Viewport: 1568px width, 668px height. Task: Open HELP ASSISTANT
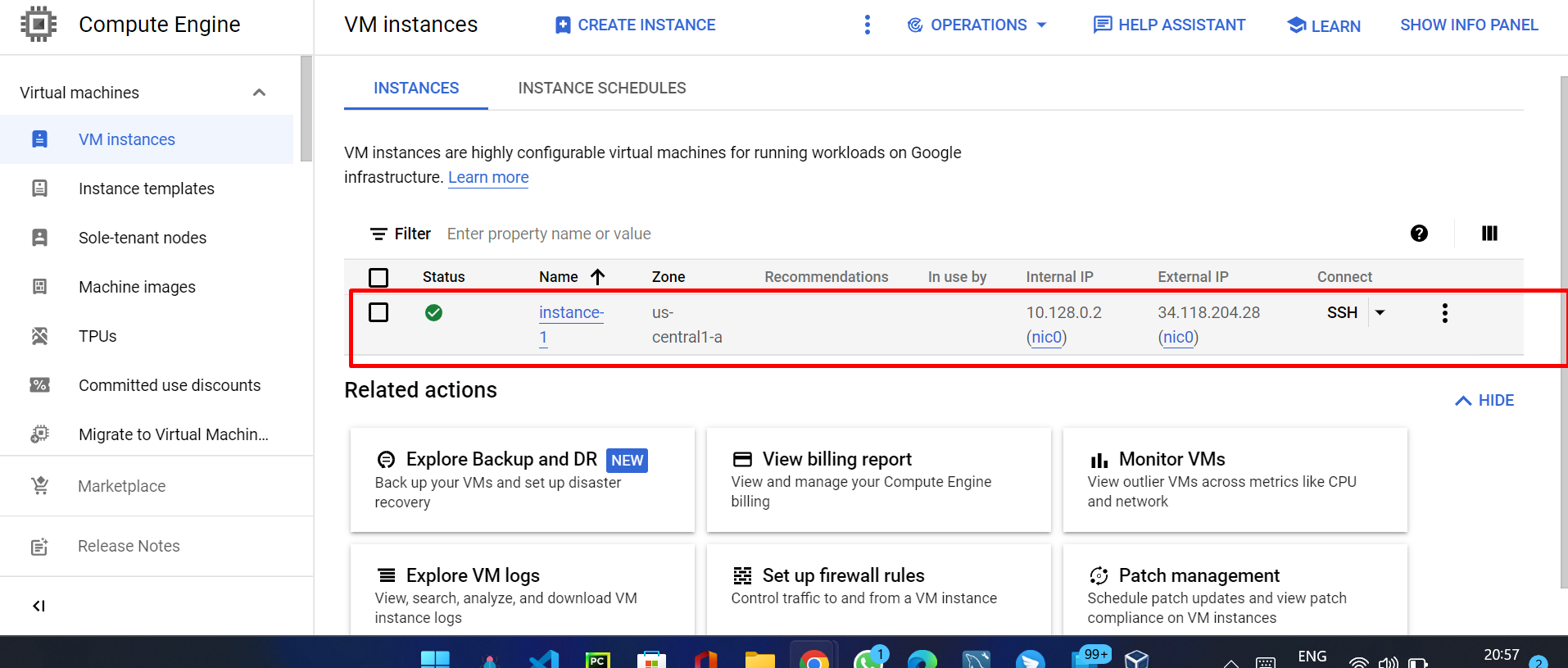(x=1169, y=25)
